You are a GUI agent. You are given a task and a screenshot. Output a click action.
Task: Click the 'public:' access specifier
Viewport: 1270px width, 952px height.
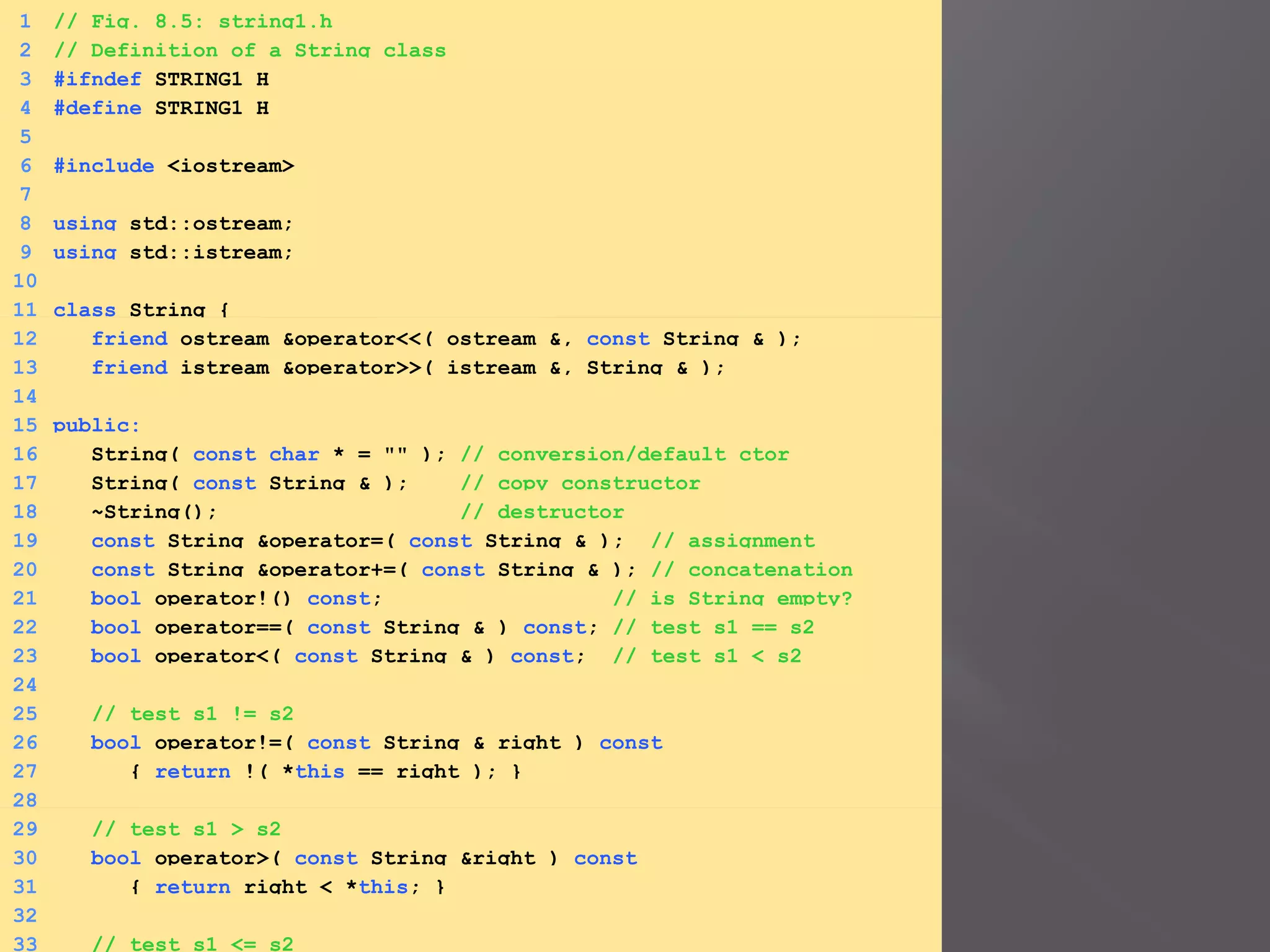[x=97, y=425]
